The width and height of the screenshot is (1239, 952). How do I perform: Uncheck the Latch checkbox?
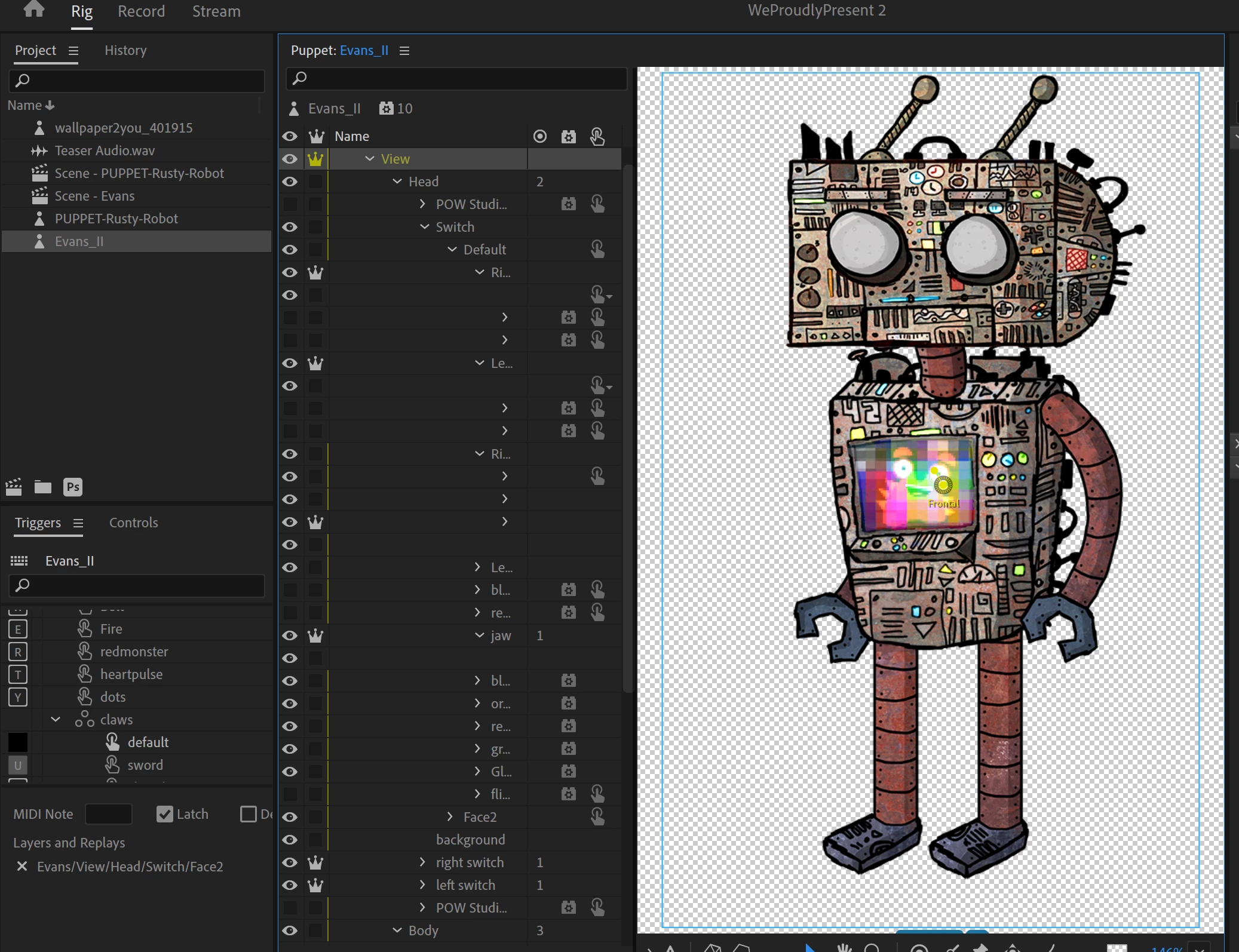tap(164, 814)
